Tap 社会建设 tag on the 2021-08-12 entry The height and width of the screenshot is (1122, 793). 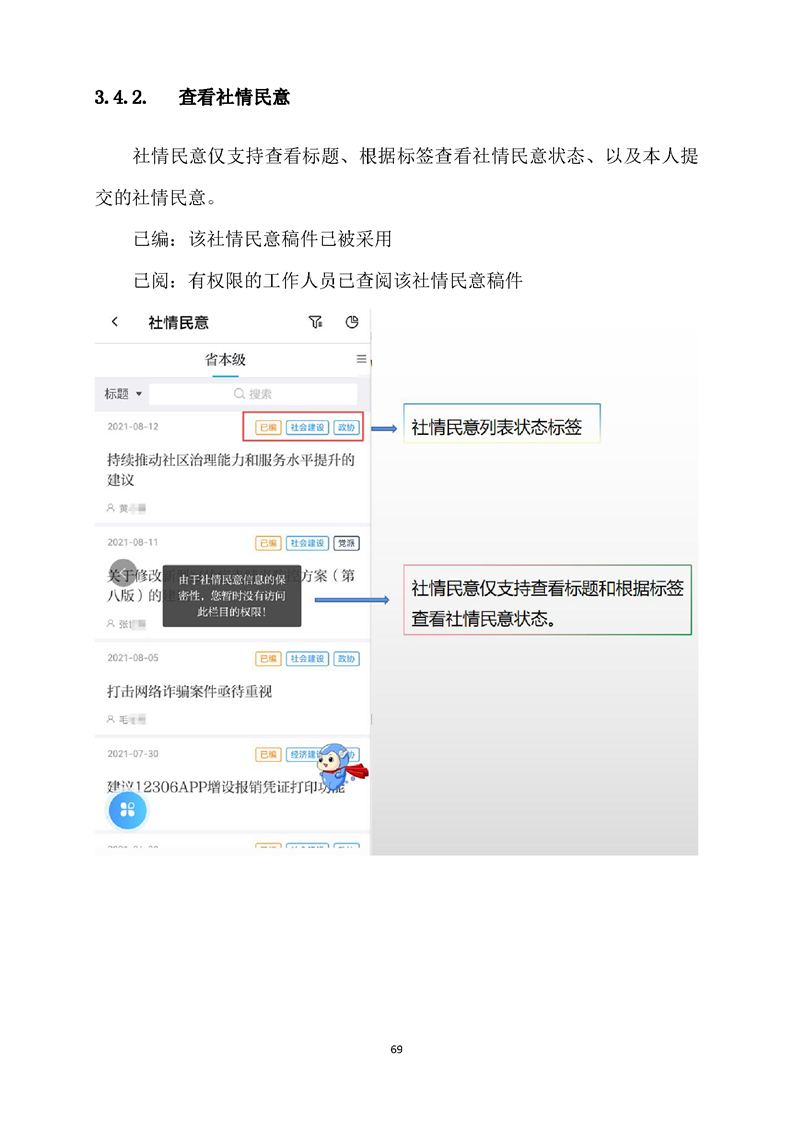point(307,427)
